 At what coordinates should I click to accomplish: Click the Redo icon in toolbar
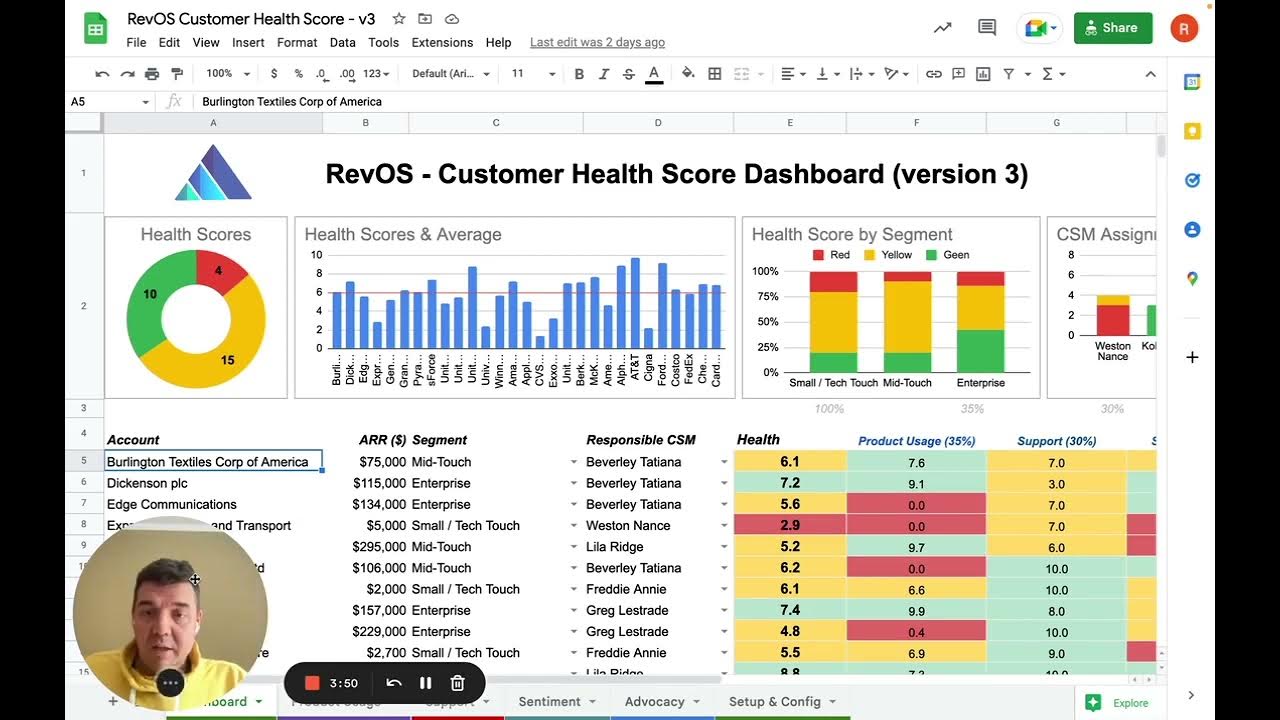[127, 74]
